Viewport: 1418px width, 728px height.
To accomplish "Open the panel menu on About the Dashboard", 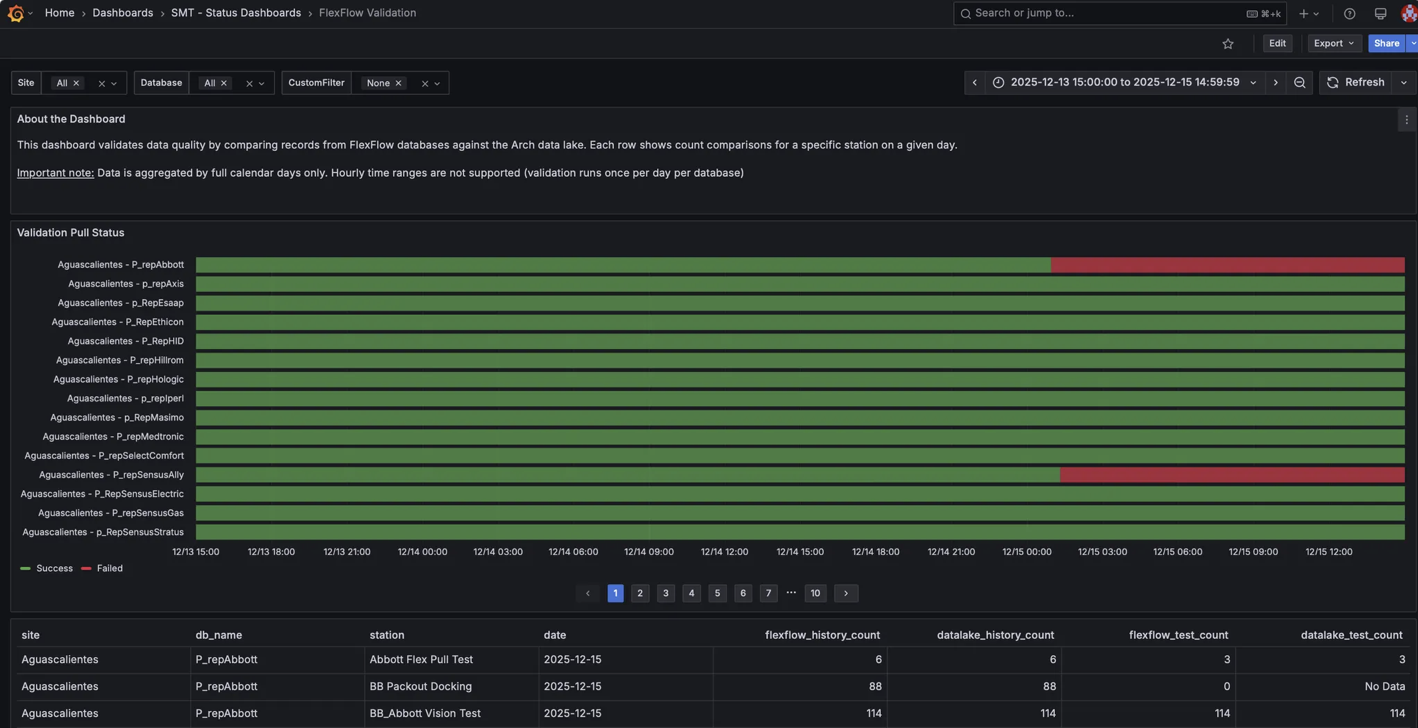I will pos(1406,119).
